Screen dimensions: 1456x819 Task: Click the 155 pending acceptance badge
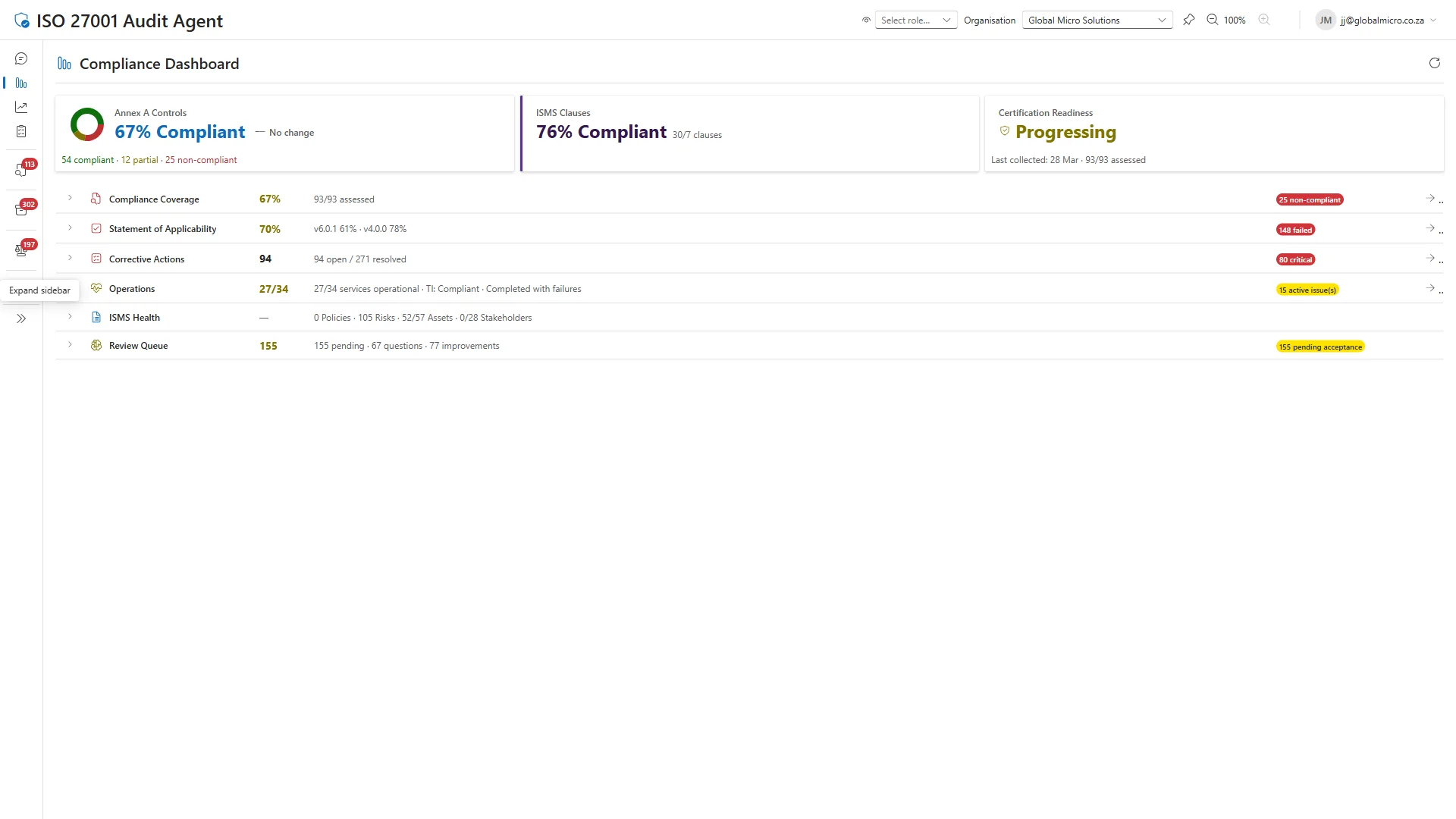[1320, 347]
